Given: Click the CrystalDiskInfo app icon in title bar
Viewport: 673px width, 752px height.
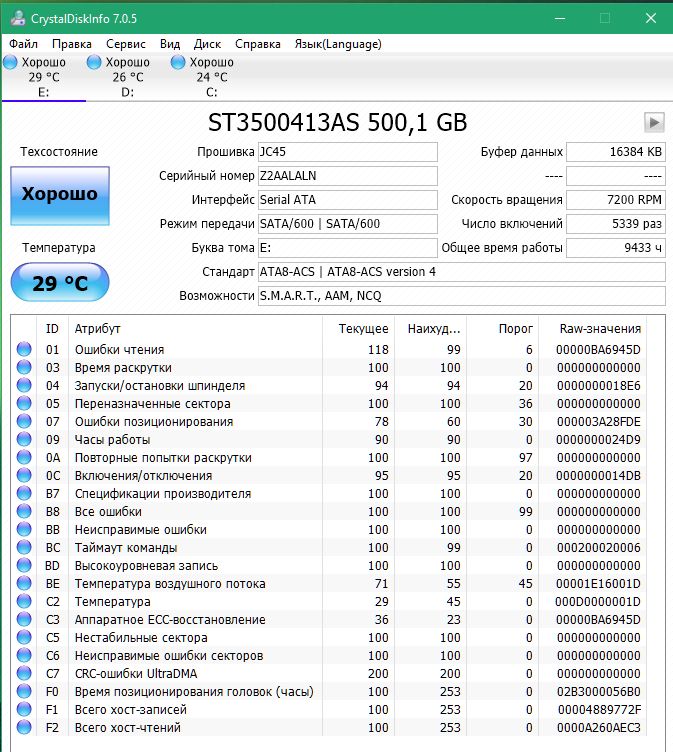Looking at the screenshot, I should click(x=18, y=18).
